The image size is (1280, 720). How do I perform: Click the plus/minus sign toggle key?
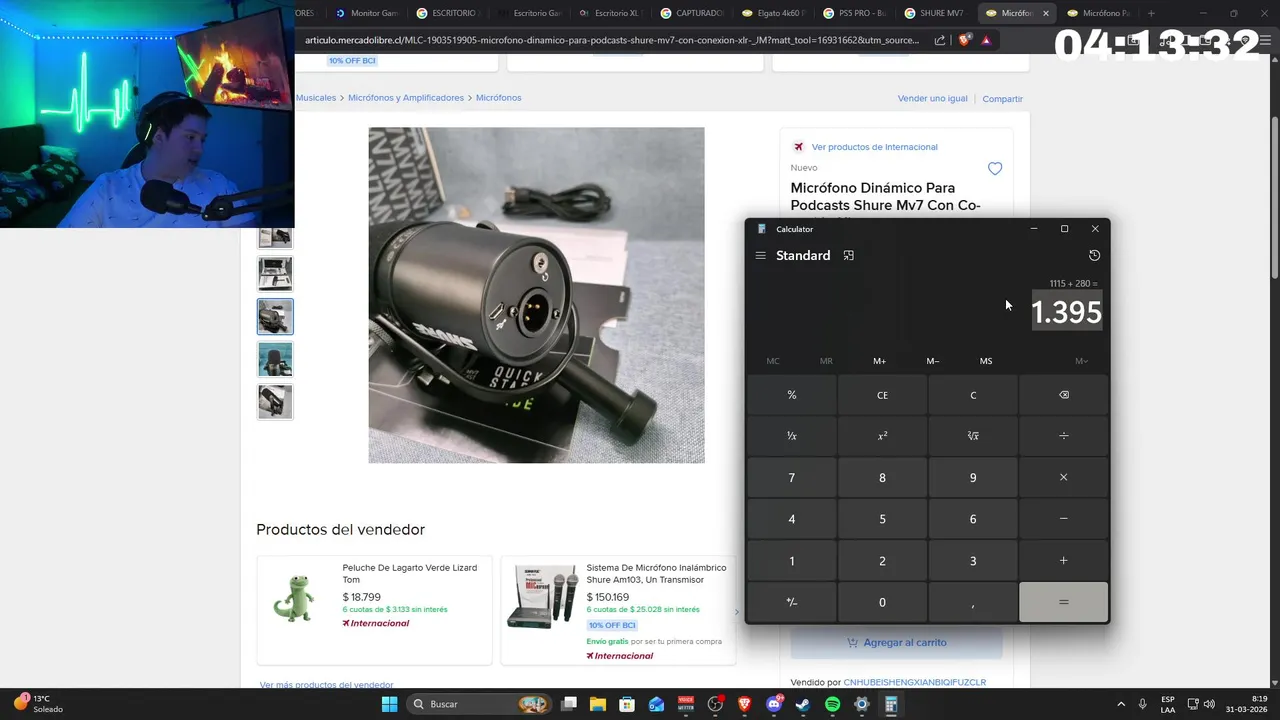point(792,602)
